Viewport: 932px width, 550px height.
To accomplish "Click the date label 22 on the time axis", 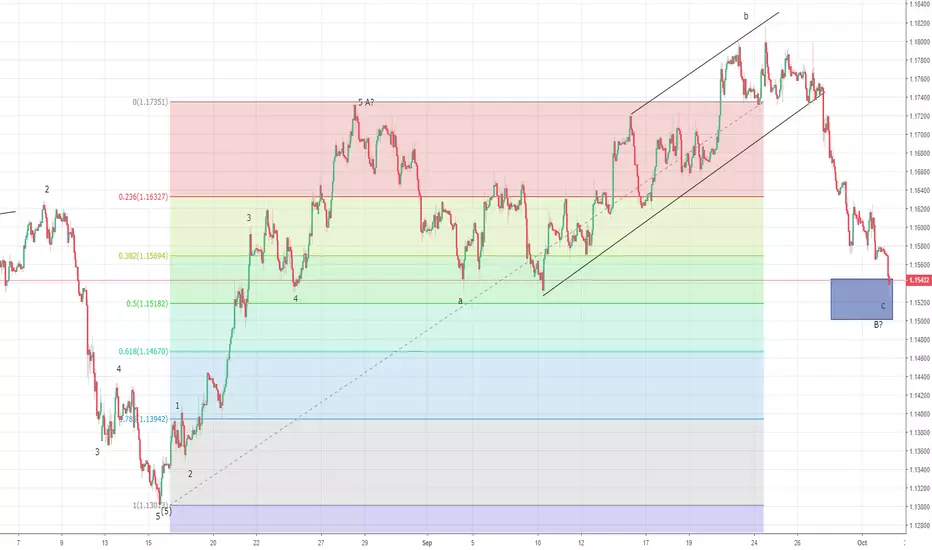I will [x=256, y=543].
